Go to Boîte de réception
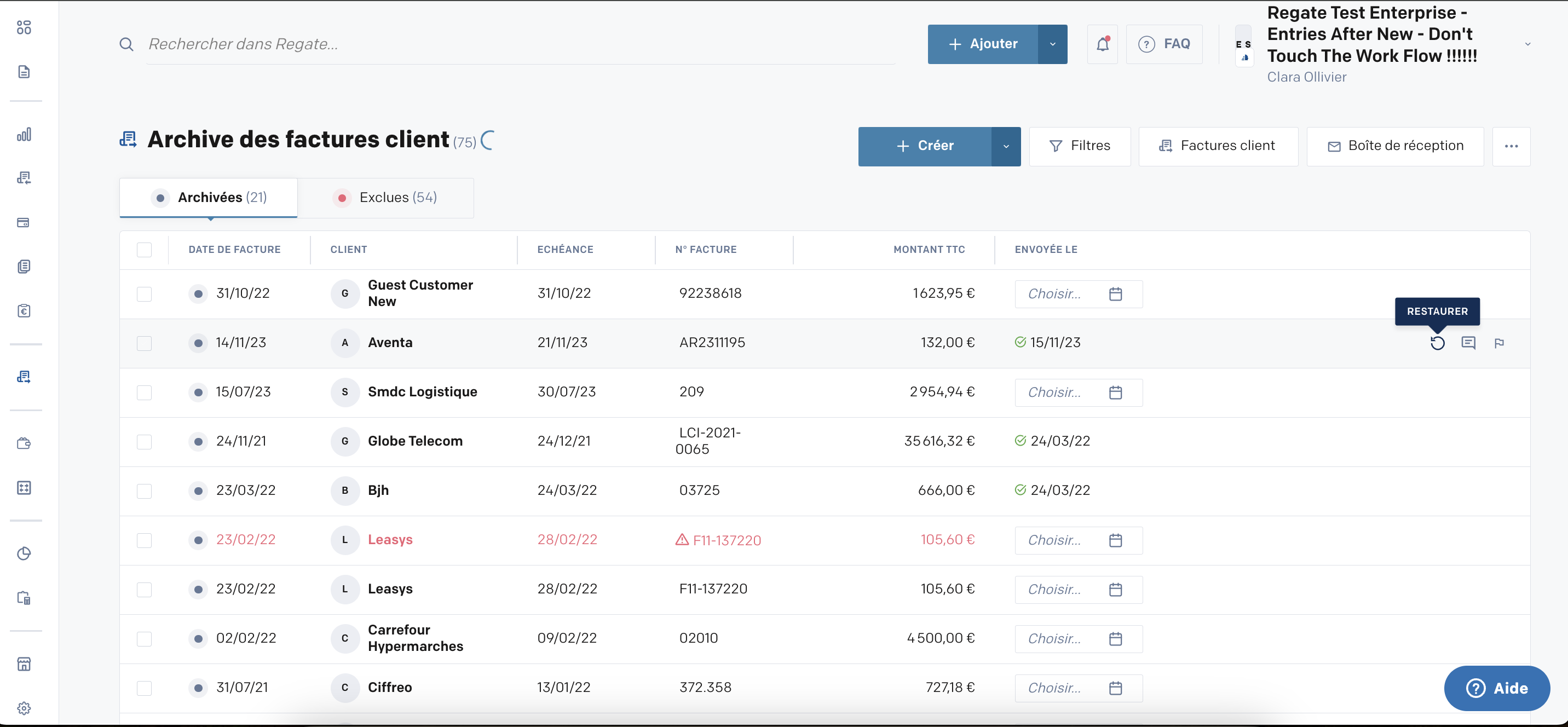The height and width of the screenshot is (727, 1568). pos(1395,146)
